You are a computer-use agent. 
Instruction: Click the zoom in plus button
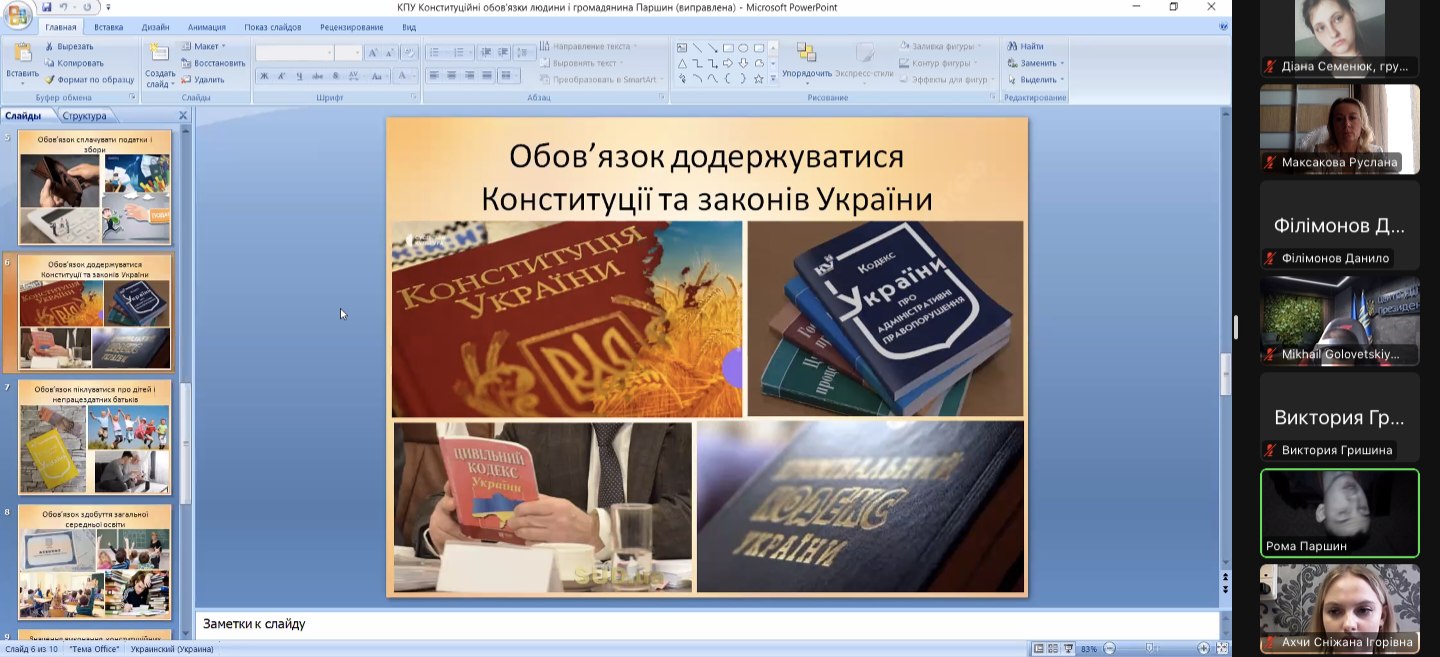point(1203,649)
